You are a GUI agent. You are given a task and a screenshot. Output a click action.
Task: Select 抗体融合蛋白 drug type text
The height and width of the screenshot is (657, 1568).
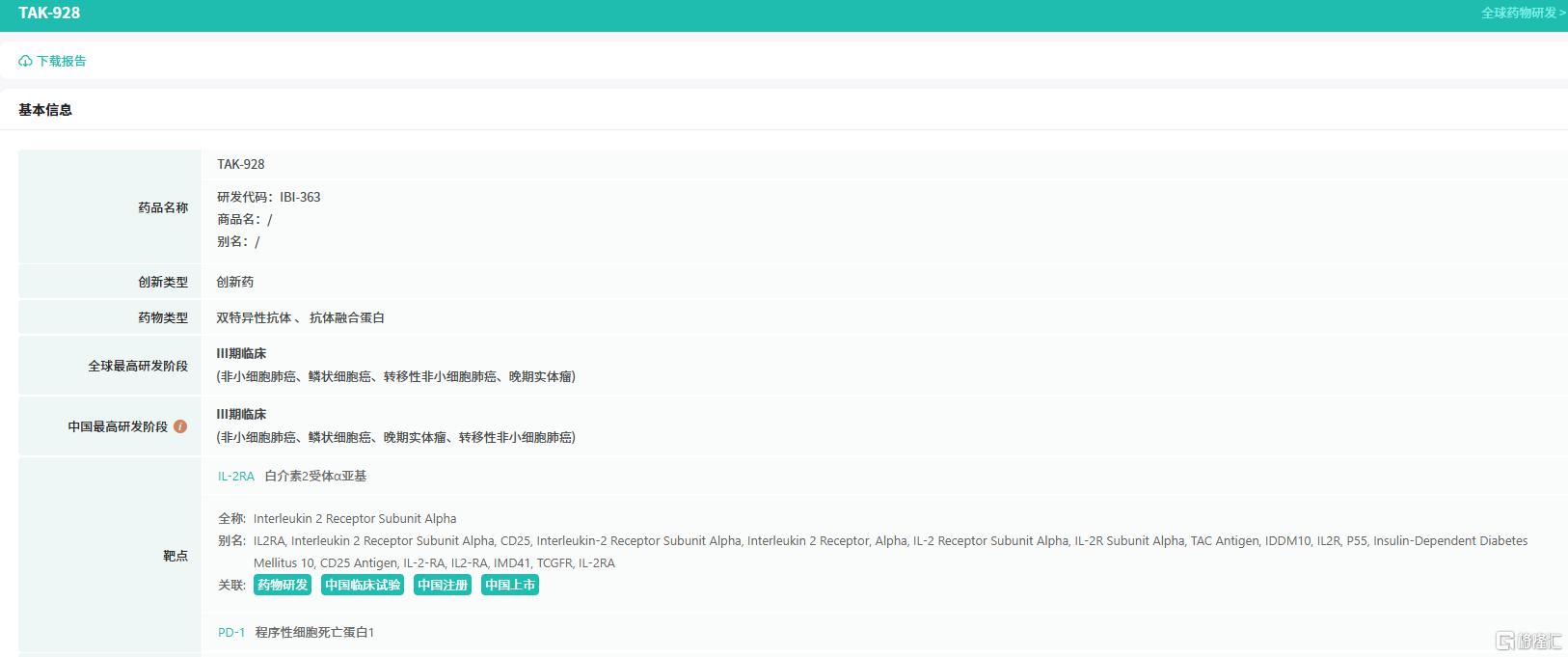(x=347, y=317)
